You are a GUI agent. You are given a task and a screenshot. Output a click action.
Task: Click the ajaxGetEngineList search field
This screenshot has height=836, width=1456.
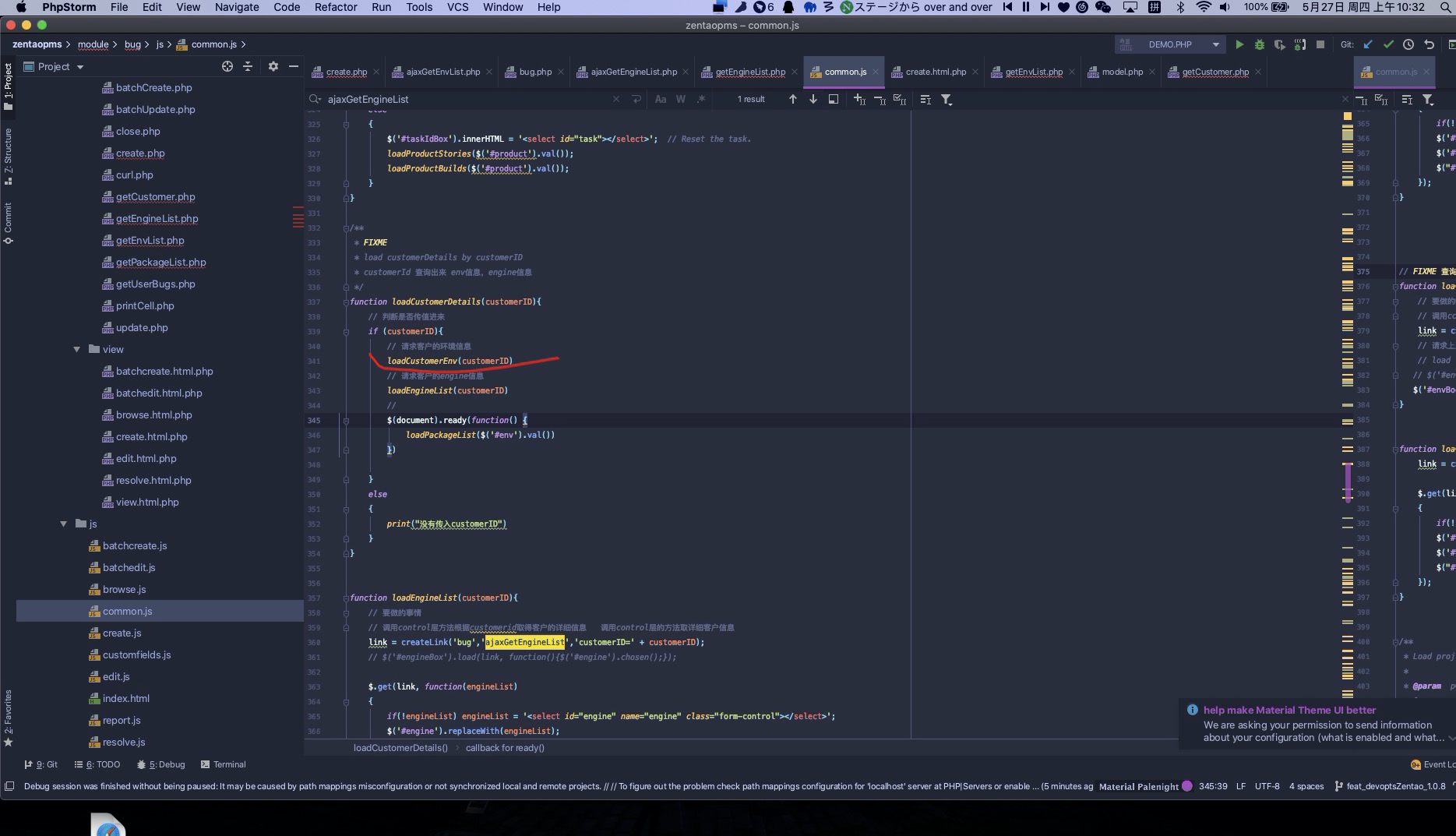(x=467, y=99)
